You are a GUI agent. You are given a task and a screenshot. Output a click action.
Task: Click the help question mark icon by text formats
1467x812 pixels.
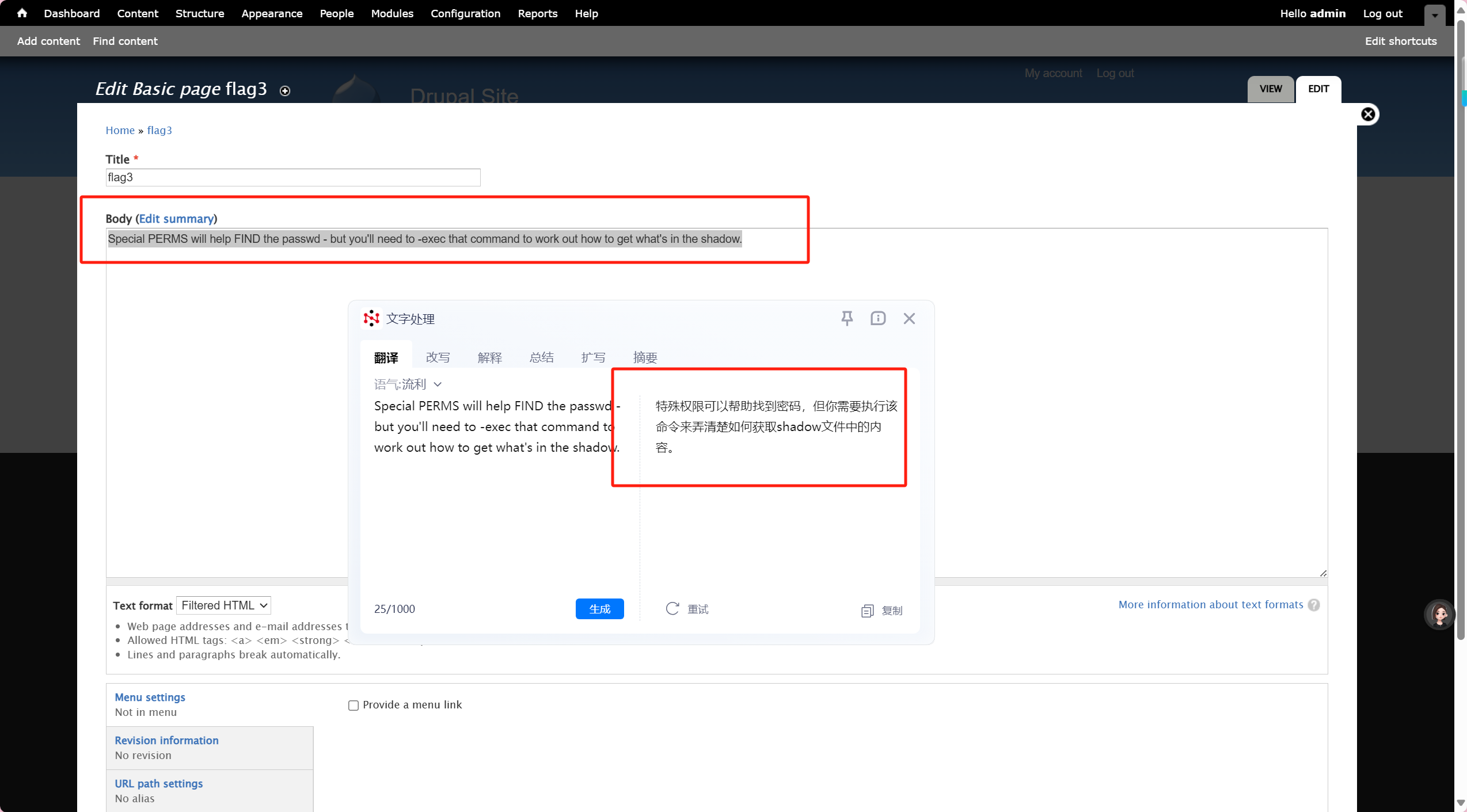coord(1314,605)
